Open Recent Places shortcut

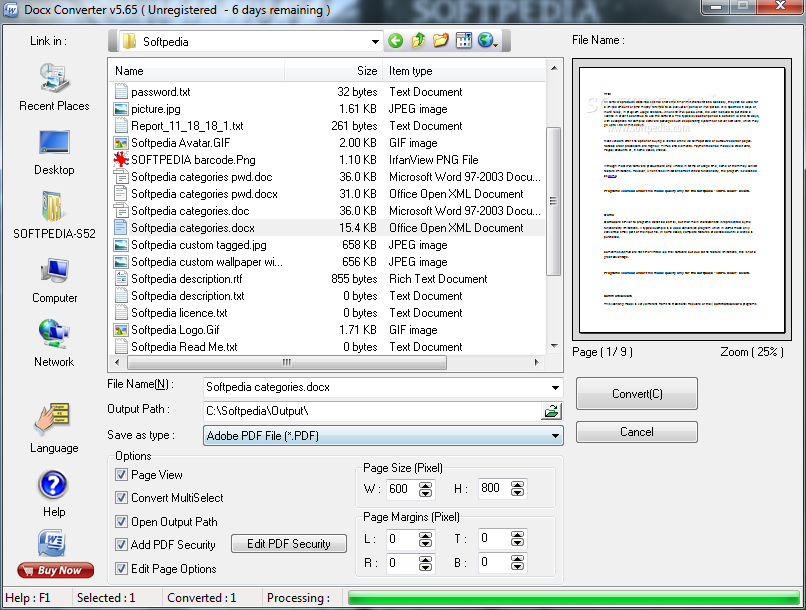point(54,87)
